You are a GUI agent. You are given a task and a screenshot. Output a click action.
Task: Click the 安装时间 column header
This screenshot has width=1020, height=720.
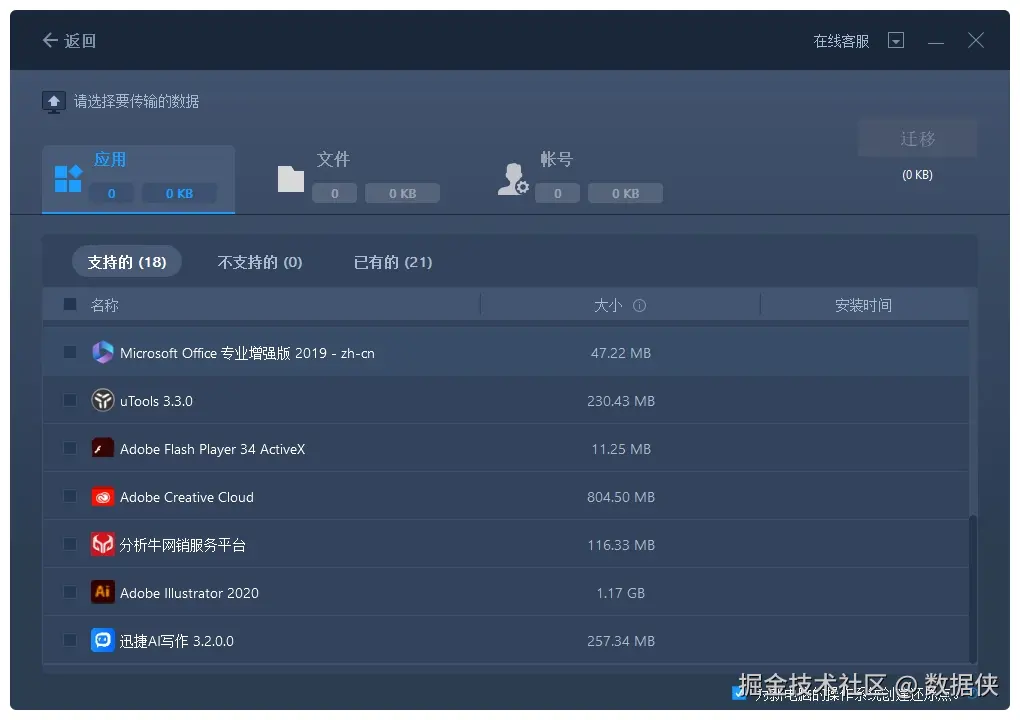point(863,305)
